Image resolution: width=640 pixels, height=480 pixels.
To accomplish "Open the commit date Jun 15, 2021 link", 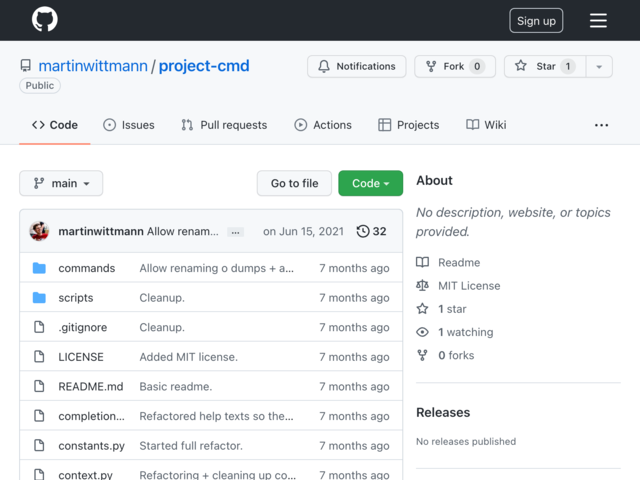I will tap(303, 231).
